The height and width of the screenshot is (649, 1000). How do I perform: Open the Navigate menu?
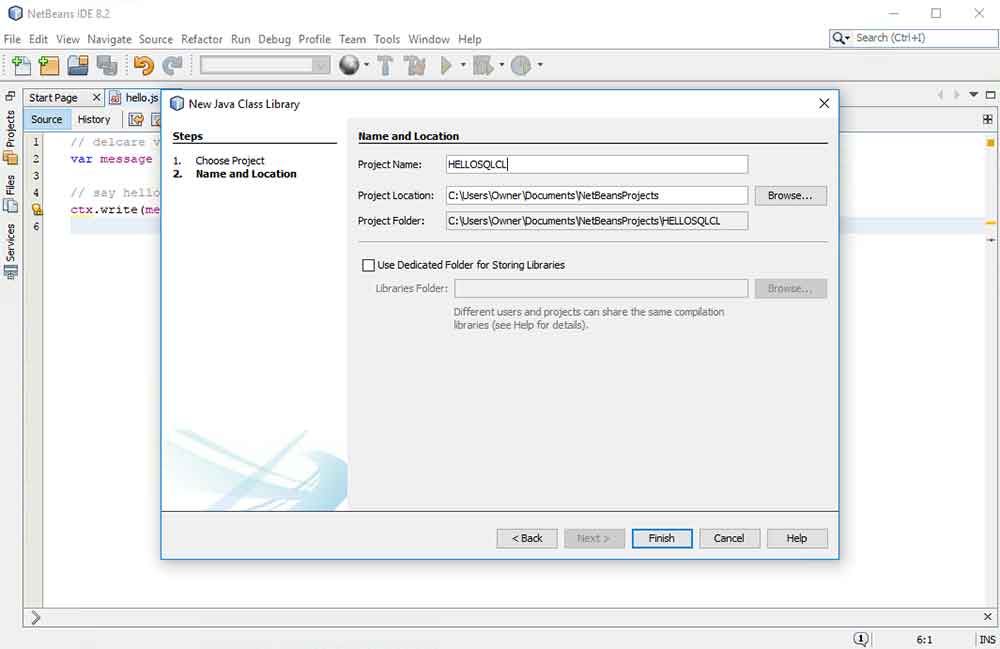109,40
